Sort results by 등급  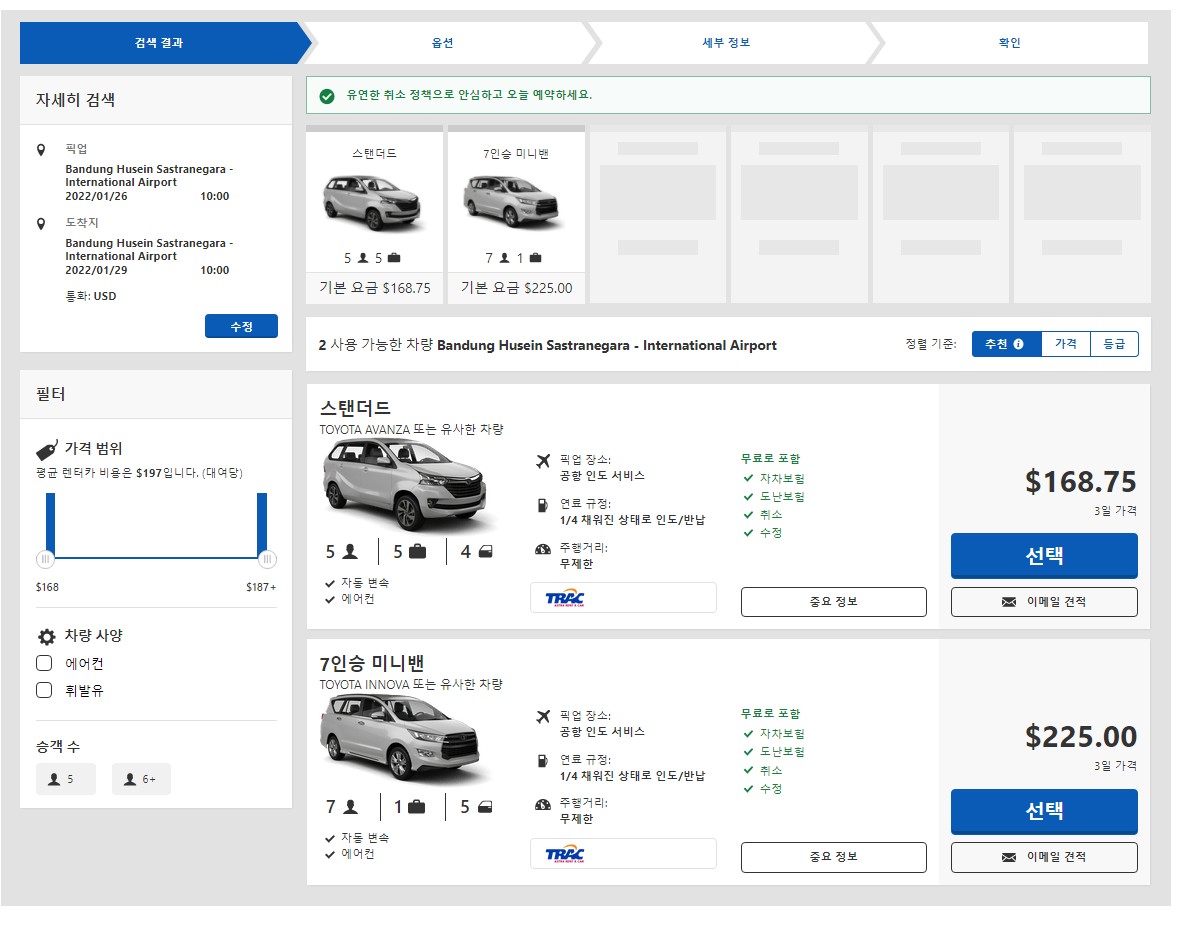(1113, 344)
